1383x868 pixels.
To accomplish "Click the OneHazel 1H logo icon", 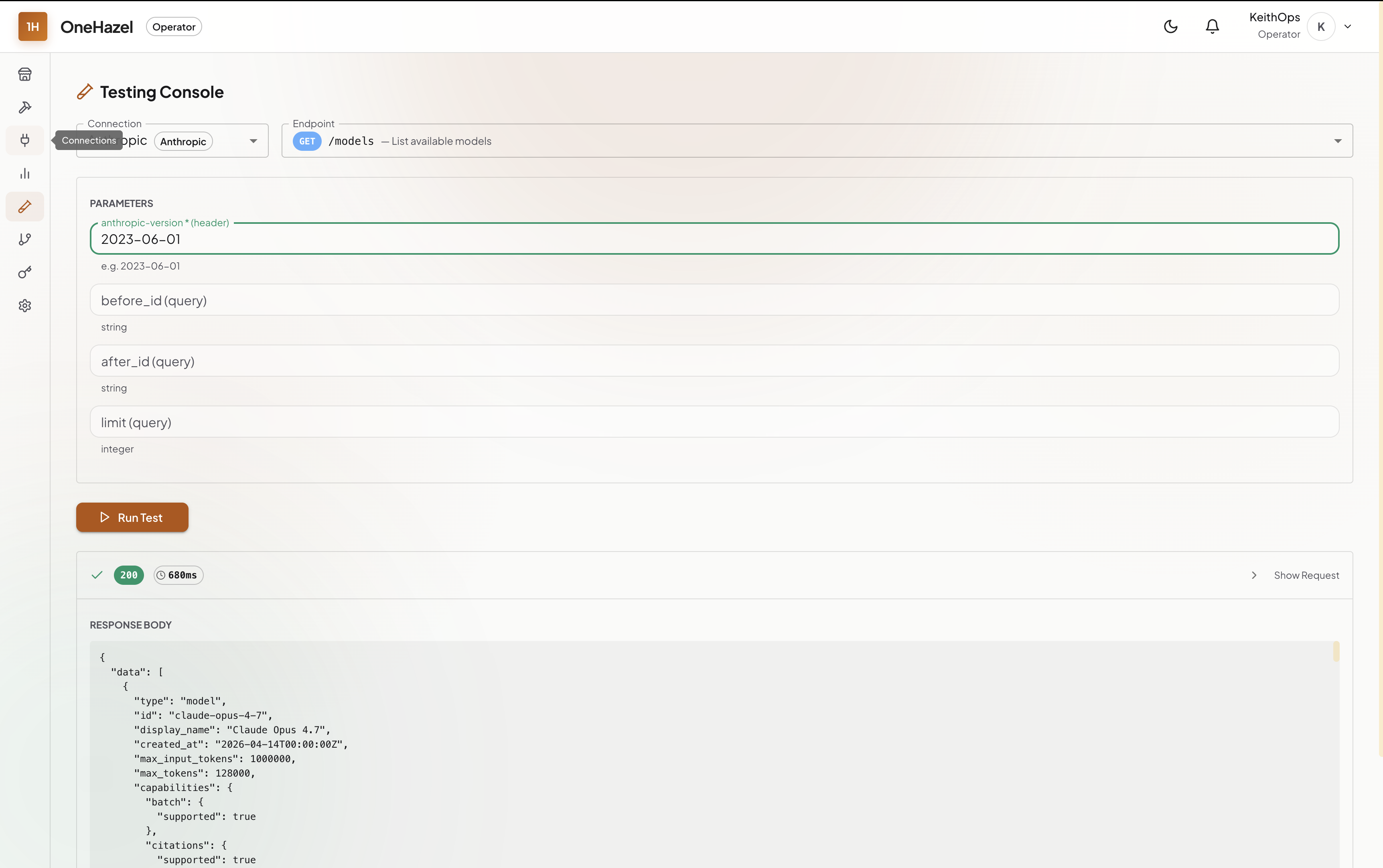I will tap(33, 26).
